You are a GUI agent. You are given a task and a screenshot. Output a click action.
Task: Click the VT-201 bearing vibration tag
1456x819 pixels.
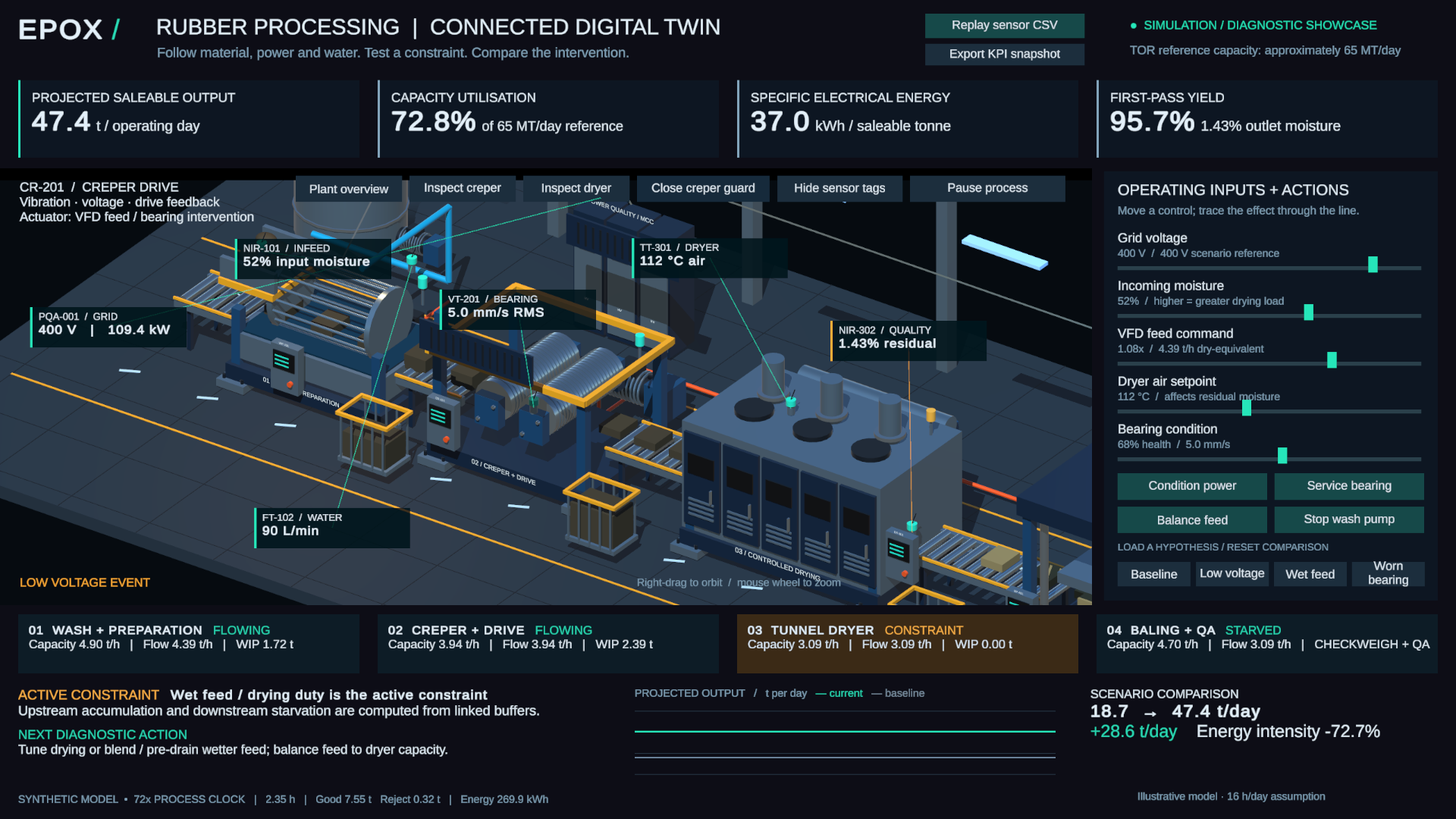tap(517, 308)
